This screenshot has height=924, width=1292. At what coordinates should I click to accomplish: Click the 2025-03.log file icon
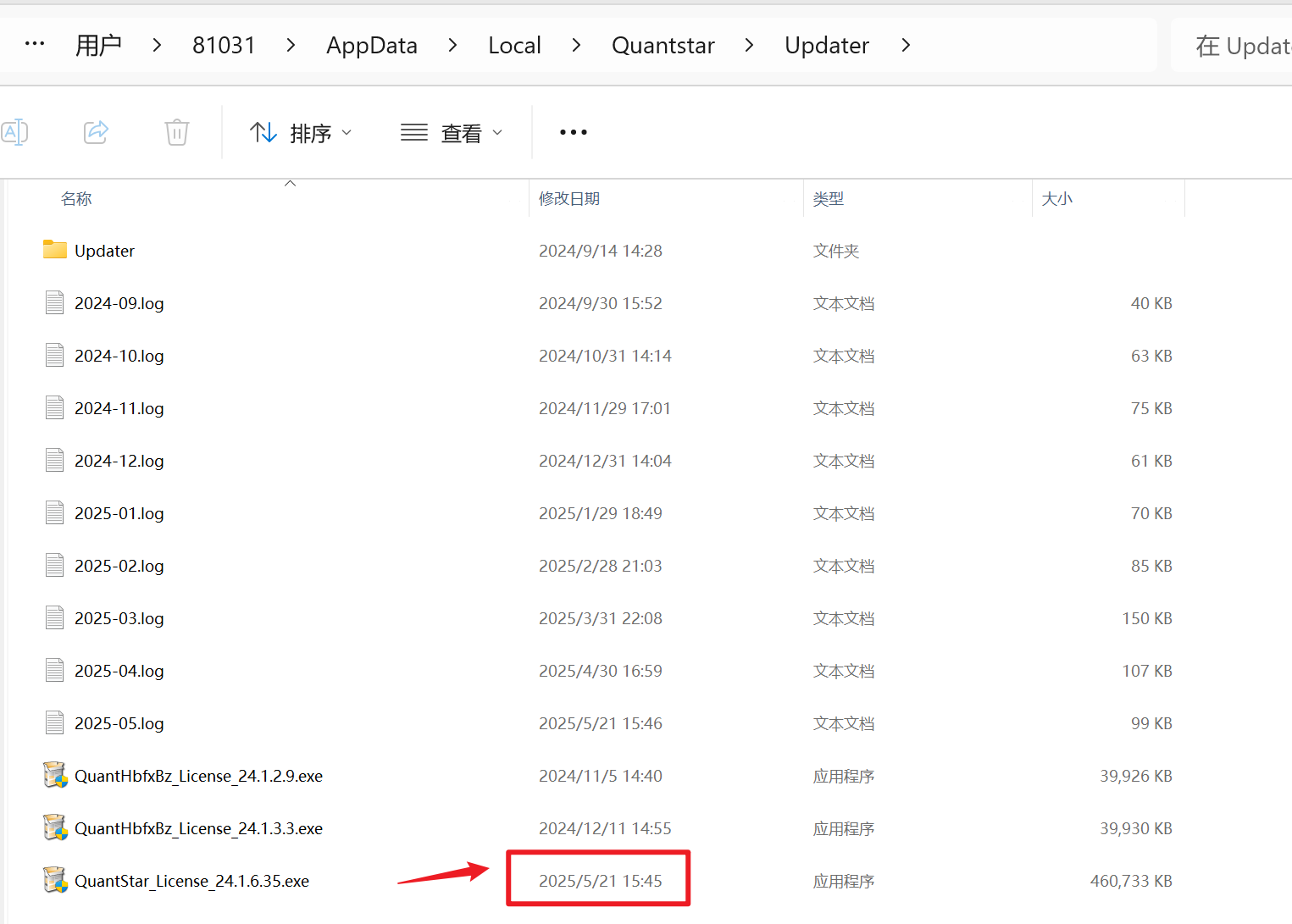click(x=54, y=617)
